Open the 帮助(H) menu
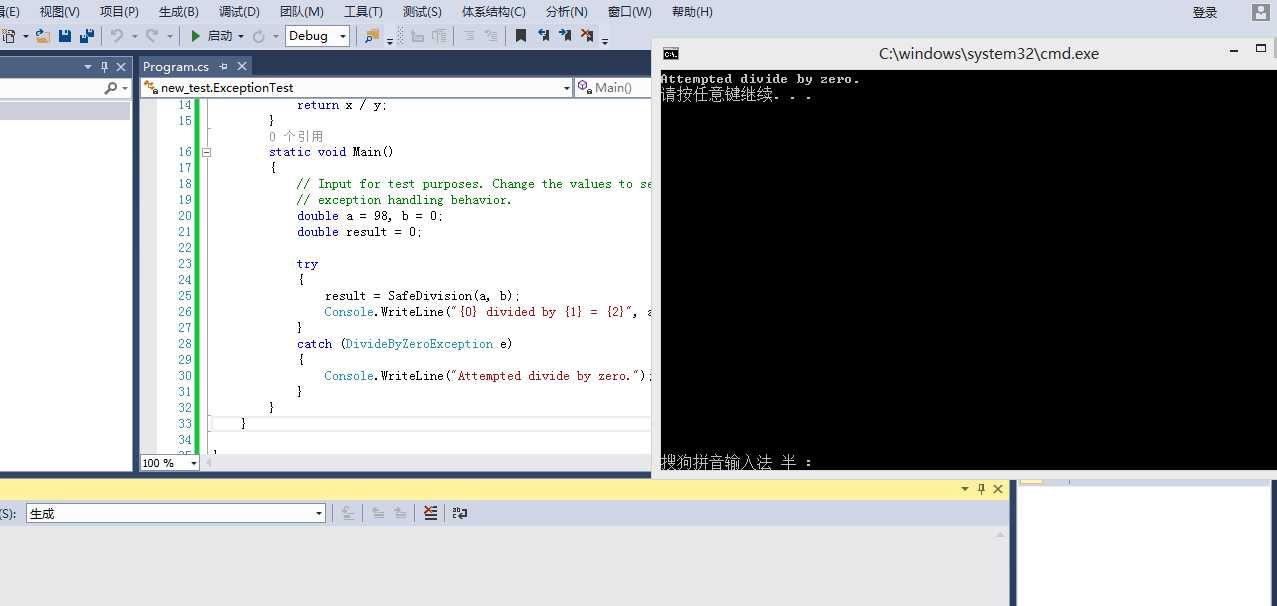Viewport: 1277px width, 606px height. [x=692, y=12]
